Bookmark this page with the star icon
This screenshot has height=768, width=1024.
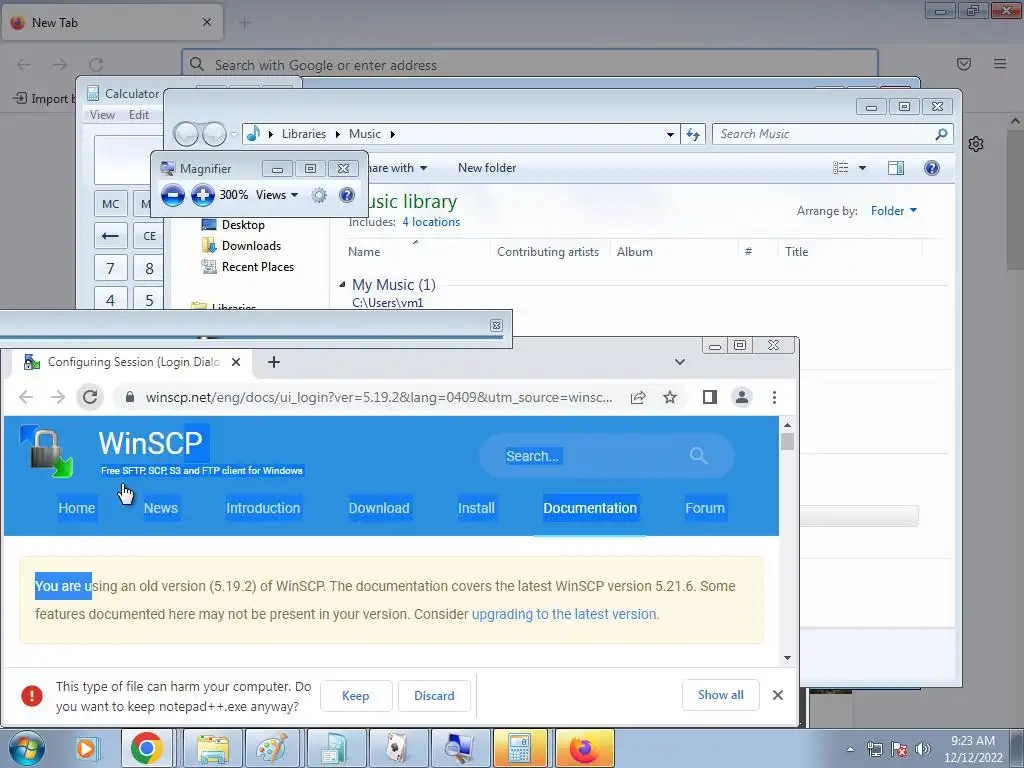(670, 397)
